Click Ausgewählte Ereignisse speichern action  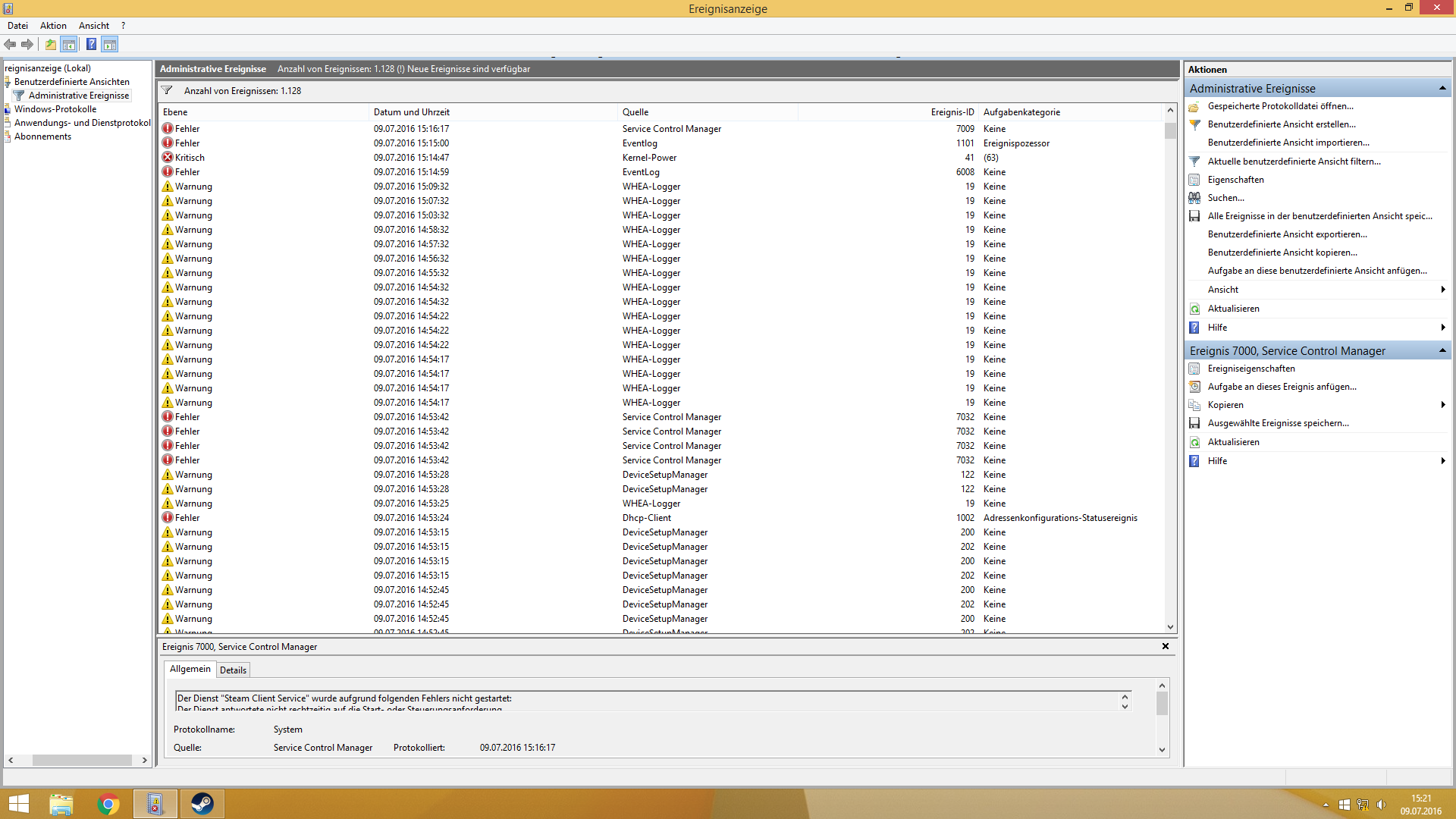[1278, 423]
